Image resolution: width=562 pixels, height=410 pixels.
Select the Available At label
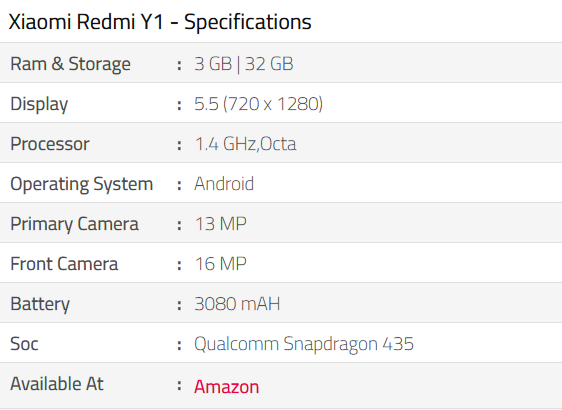point(57,384)
